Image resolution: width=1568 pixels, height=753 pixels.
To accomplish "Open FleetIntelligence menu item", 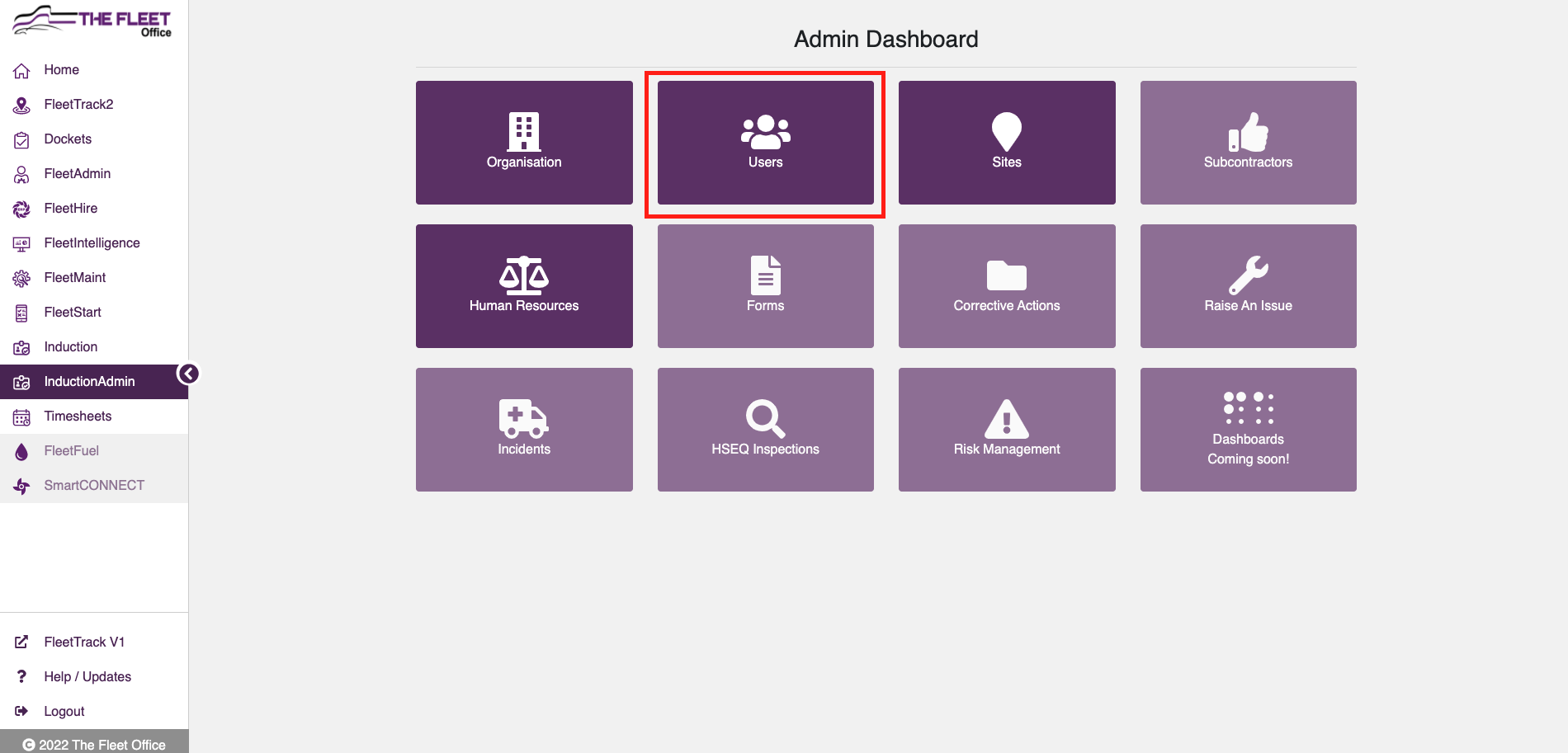I will (94, 243).
